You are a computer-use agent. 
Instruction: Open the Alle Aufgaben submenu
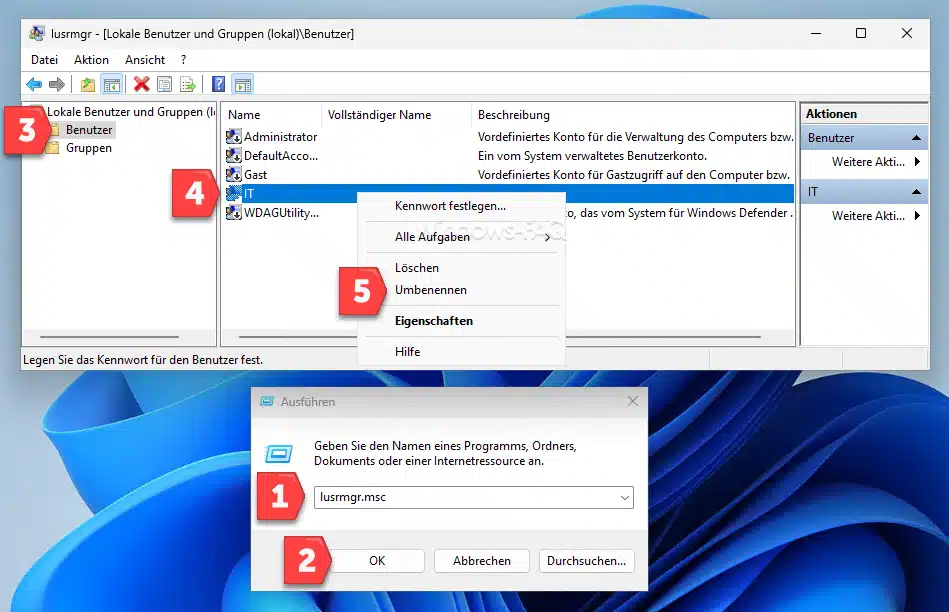(x=461, y=237)
